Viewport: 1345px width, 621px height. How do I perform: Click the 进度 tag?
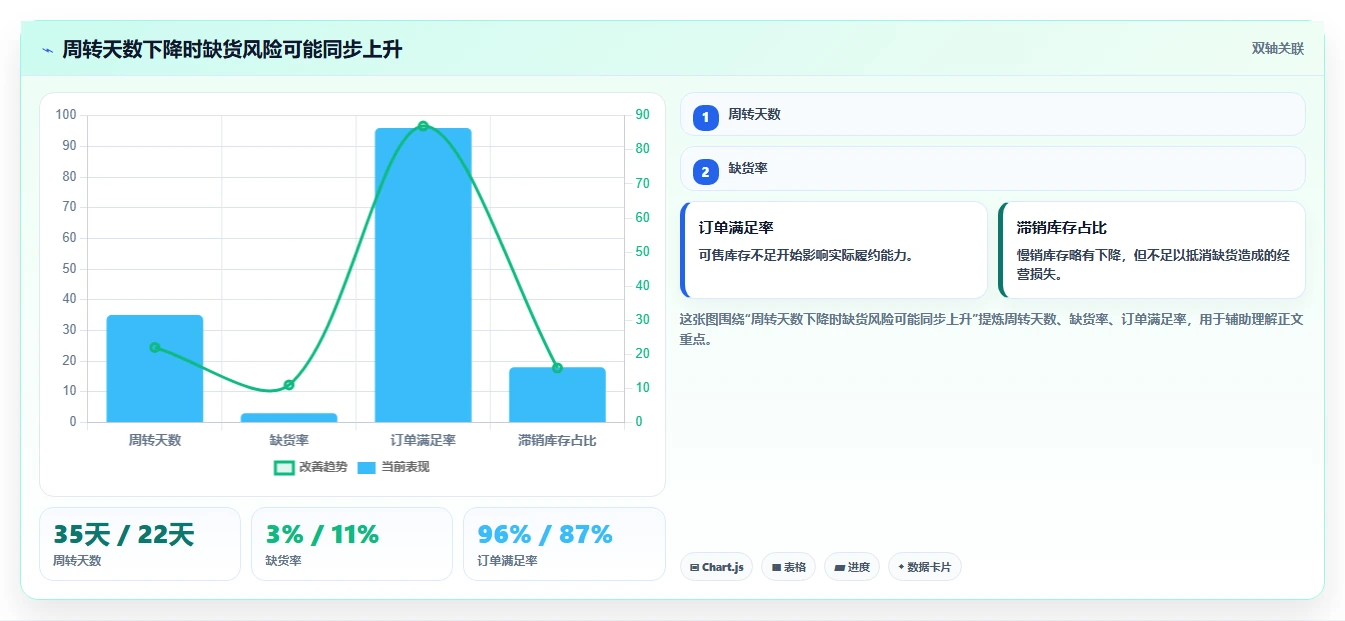tap(852, 567)
